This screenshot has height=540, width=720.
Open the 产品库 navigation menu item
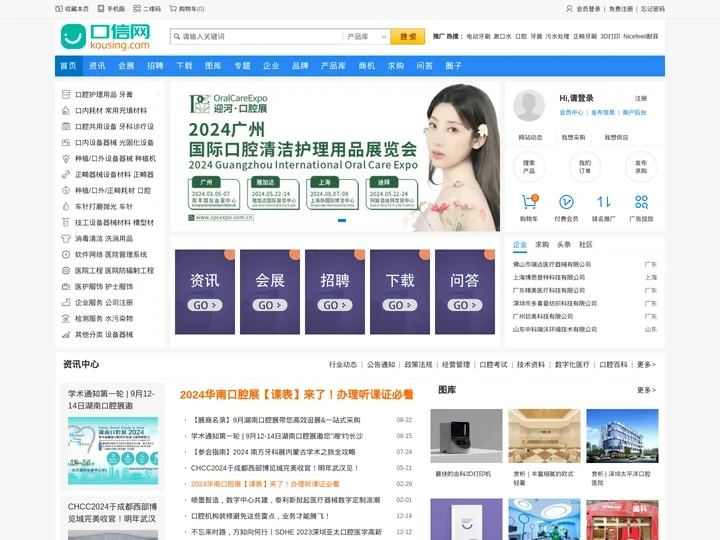tap(333, 66)
